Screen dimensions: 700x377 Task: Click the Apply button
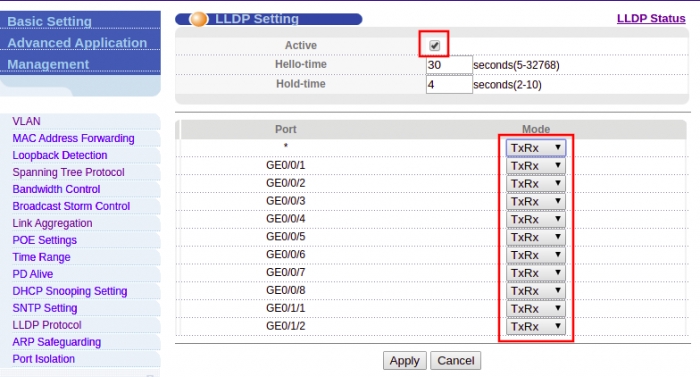(x=404, y=360)
